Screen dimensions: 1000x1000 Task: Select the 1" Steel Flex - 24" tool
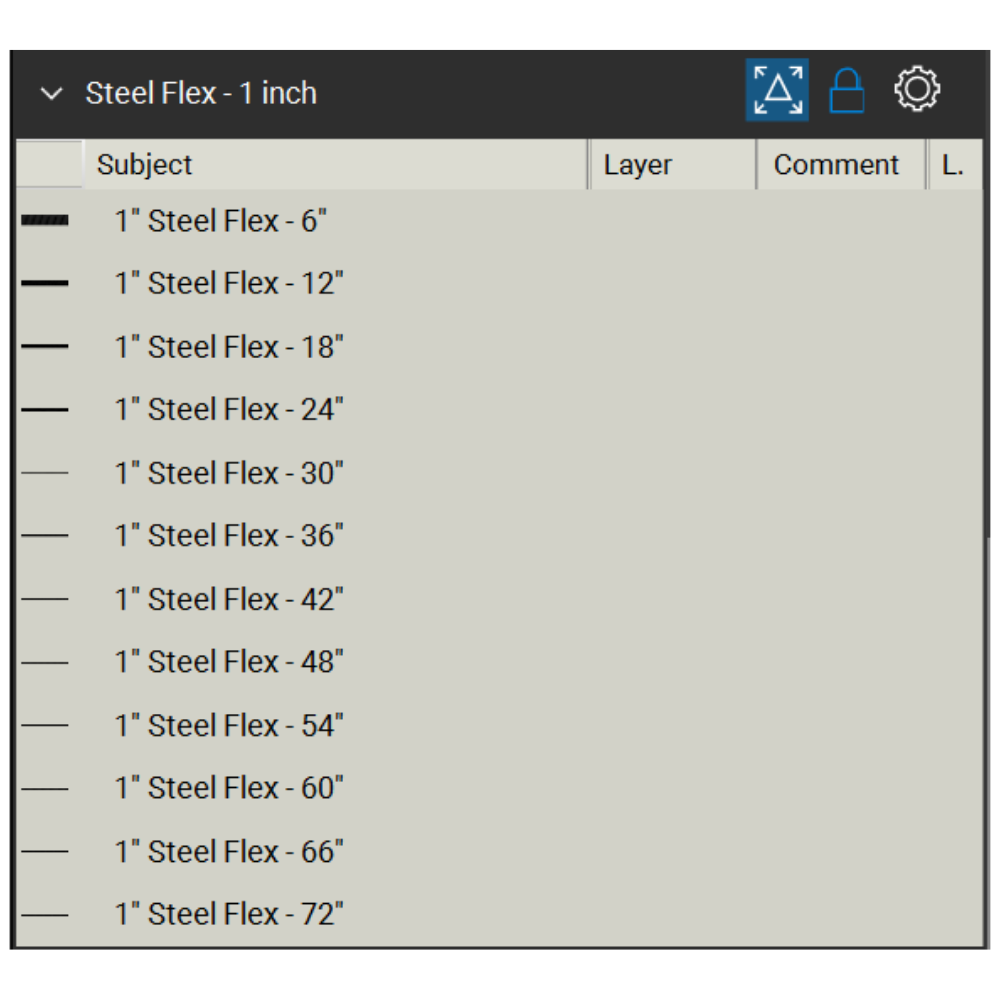click(x=229, y=410)
